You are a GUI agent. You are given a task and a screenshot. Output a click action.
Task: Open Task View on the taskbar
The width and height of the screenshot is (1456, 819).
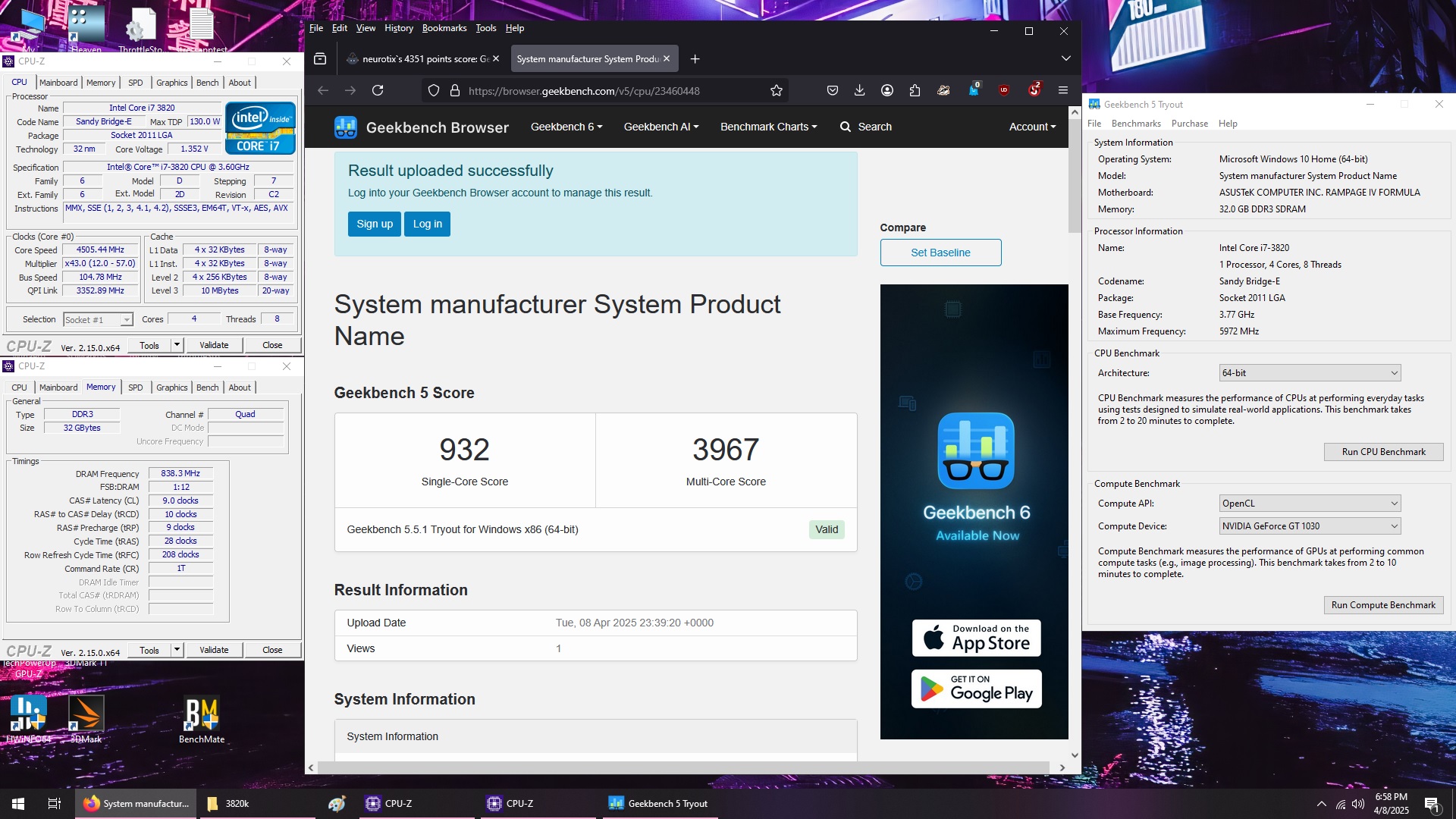click(55, 804)
